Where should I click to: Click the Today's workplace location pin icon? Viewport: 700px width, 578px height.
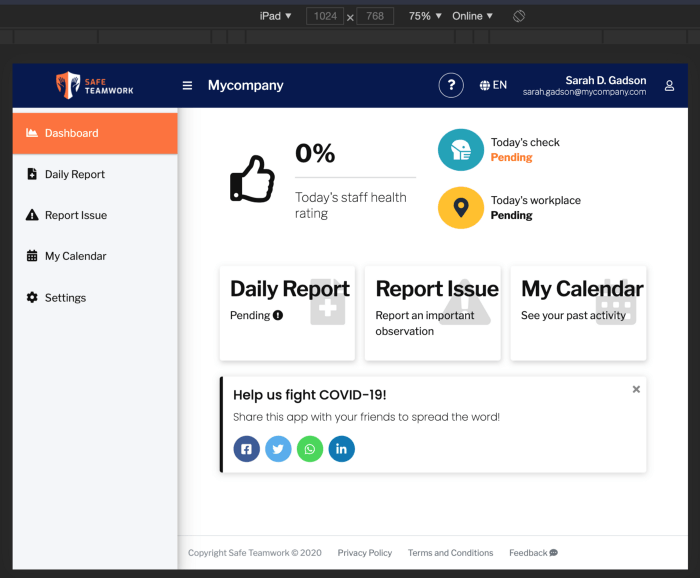pos(460,208)
